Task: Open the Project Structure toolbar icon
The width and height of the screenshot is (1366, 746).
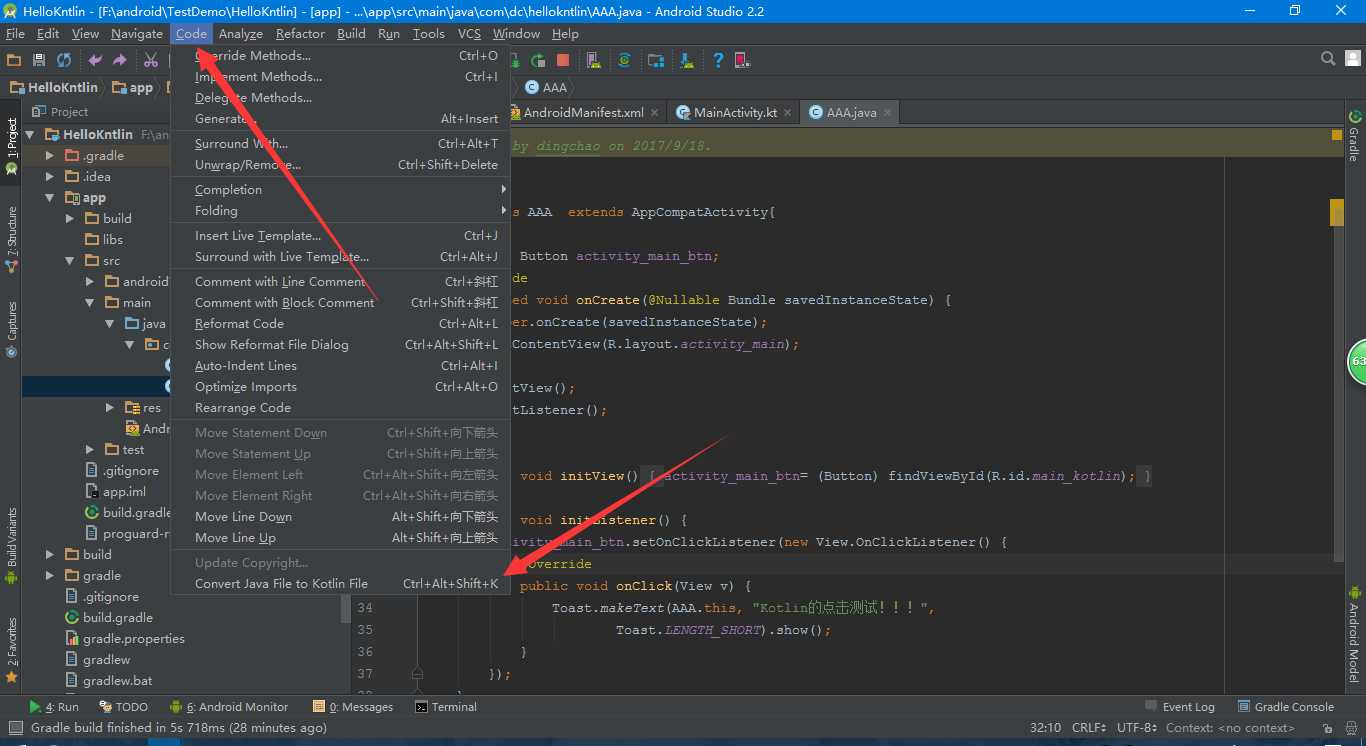Action: (656, 60)
